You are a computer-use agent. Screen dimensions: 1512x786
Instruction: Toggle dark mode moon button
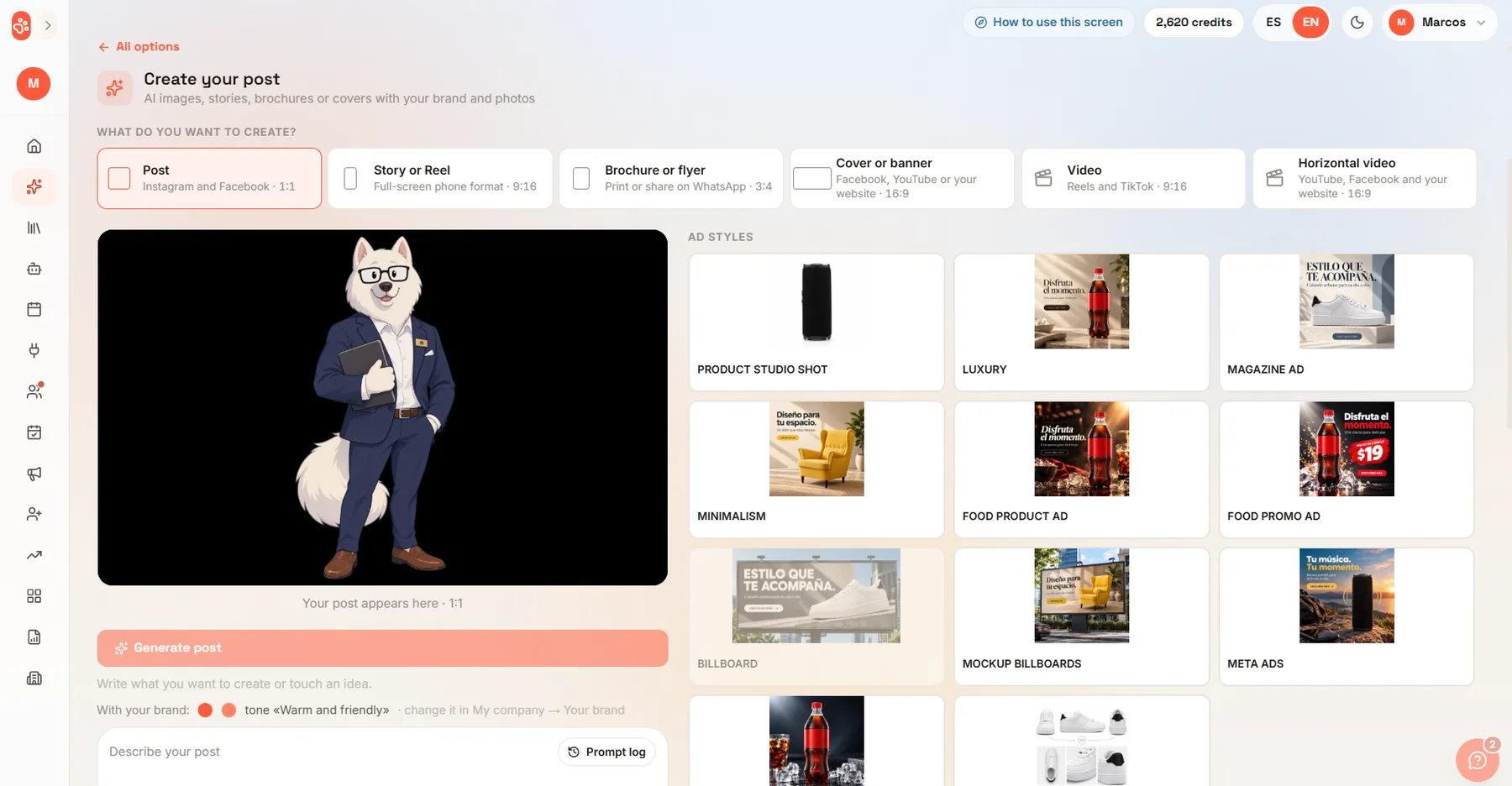pyautogui.click(x=1357, y=23)
